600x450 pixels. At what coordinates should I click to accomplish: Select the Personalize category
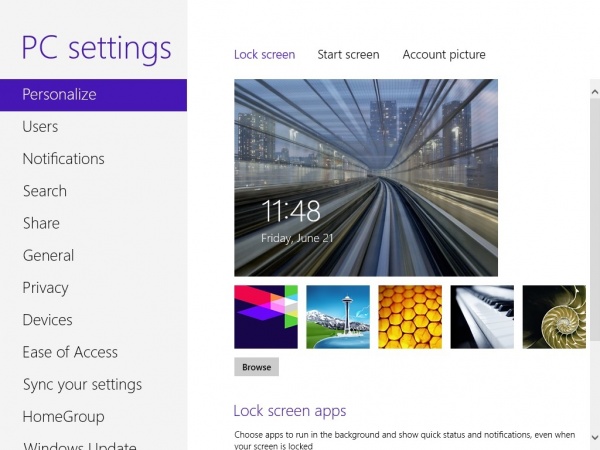point(93,95)
